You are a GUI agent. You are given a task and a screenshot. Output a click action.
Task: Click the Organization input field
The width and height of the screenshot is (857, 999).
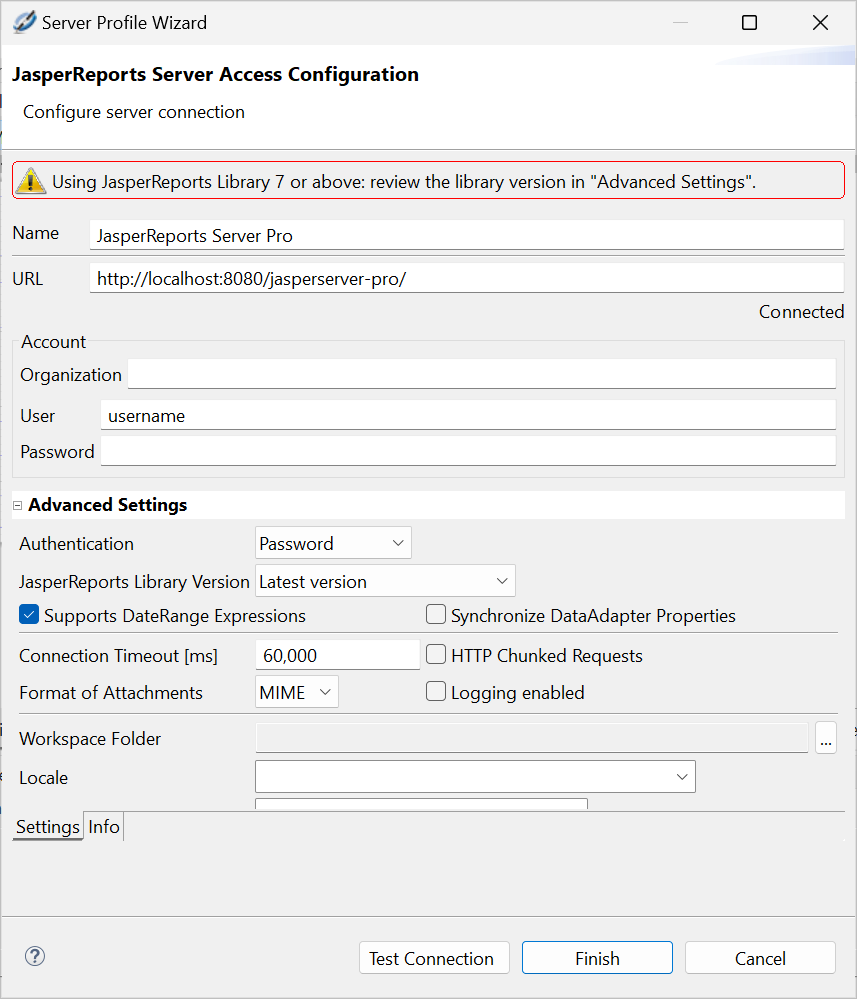(482, 374)
